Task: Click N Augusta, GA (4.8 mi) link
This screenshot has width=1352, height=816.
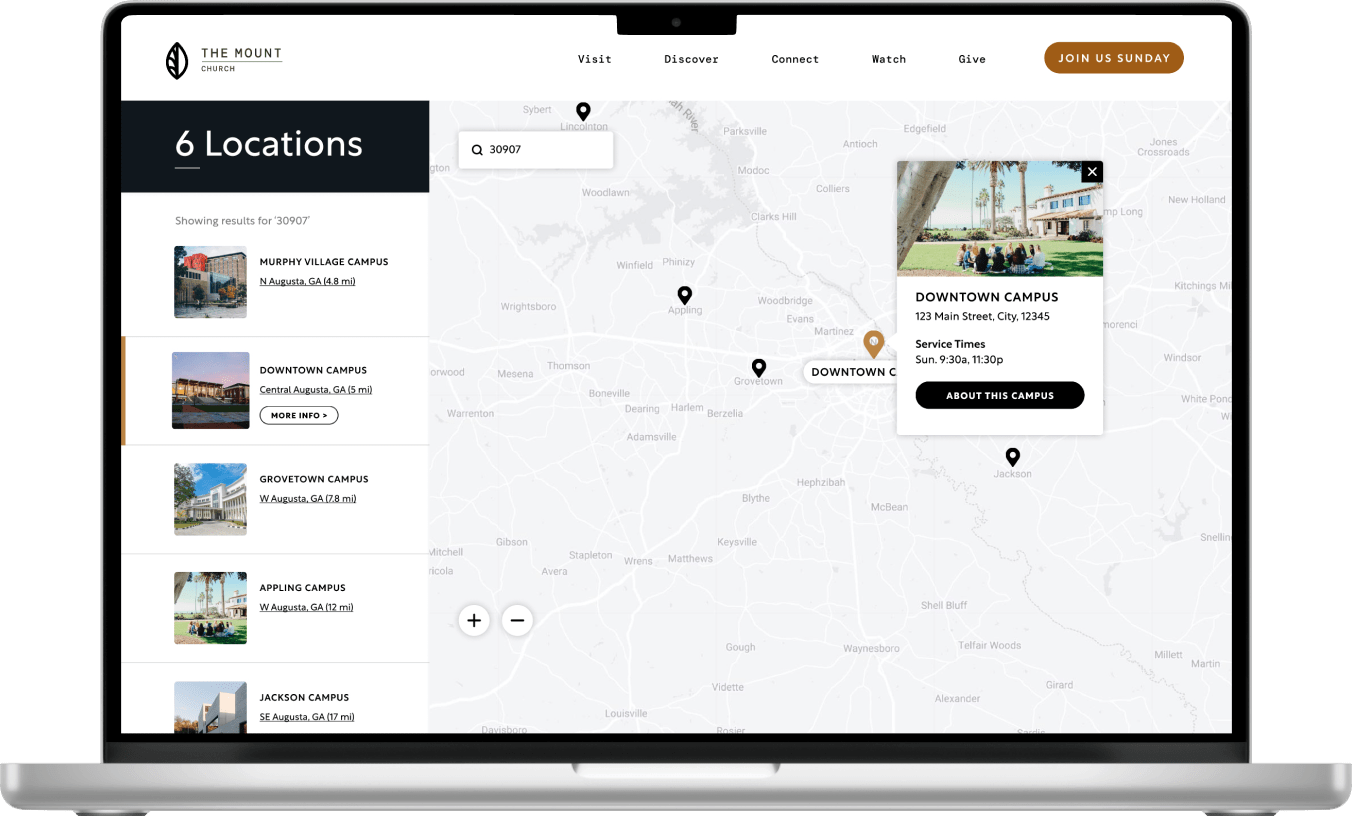Action: 307,281
